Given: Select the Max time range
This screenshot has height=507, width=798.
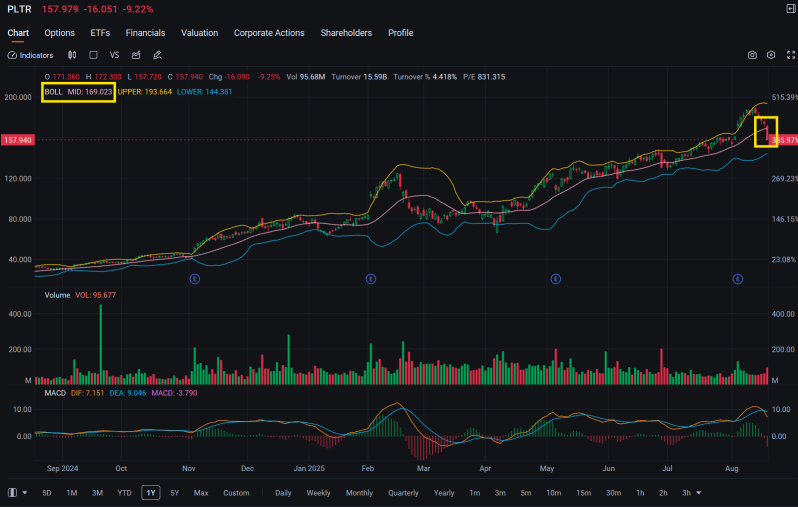Looking at the screenshot, I should (x=201, y=493).
